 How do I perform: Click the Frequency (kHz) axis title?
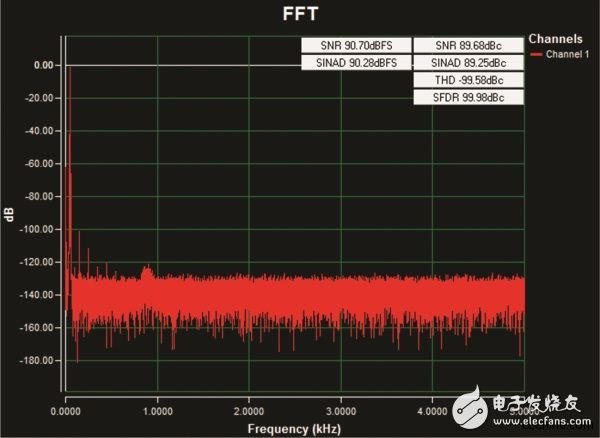point(295,426)
